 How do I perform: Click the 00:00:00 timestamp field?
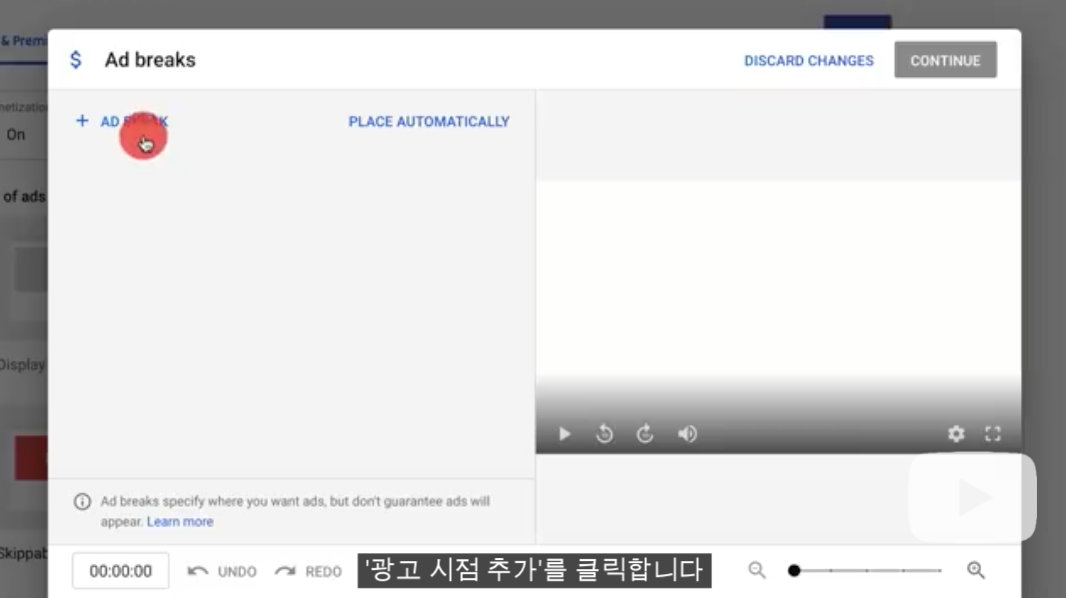coord(120,571)
